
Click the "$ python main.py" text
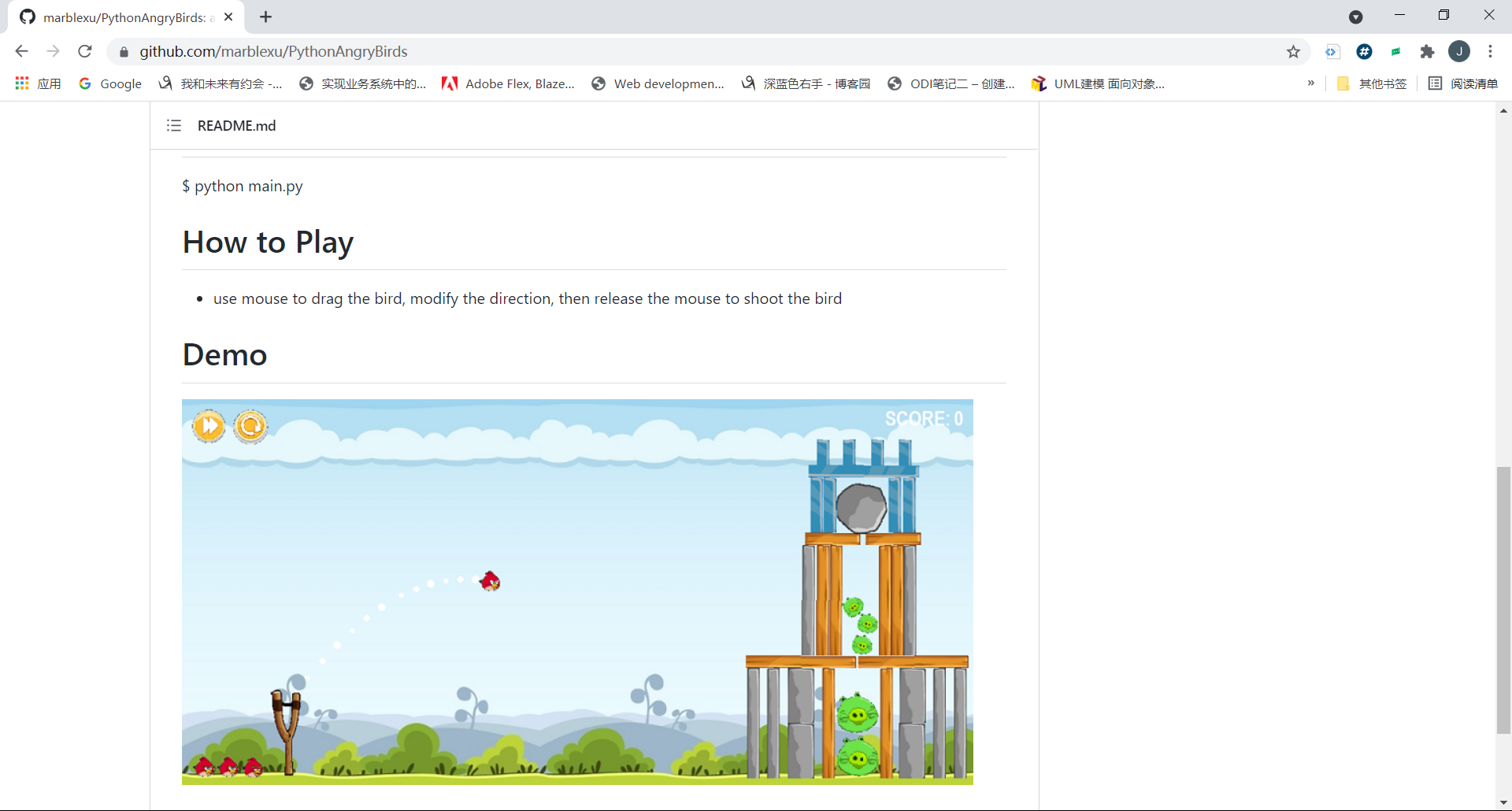click(243, 187)
